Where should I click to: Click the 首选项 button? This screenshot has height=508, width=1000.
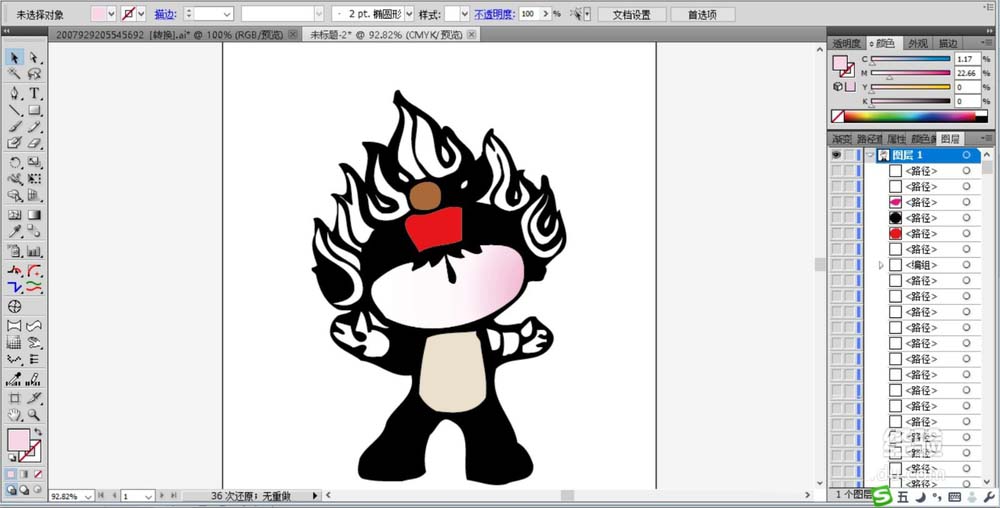click(x=702, y=14)
